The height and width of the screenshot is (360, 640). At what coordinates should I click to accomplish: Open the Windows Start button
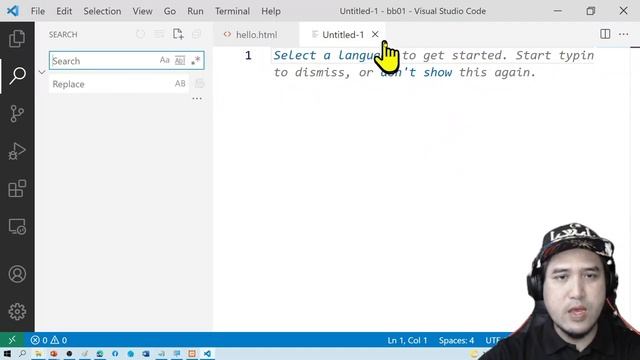(x=7, y=353)
